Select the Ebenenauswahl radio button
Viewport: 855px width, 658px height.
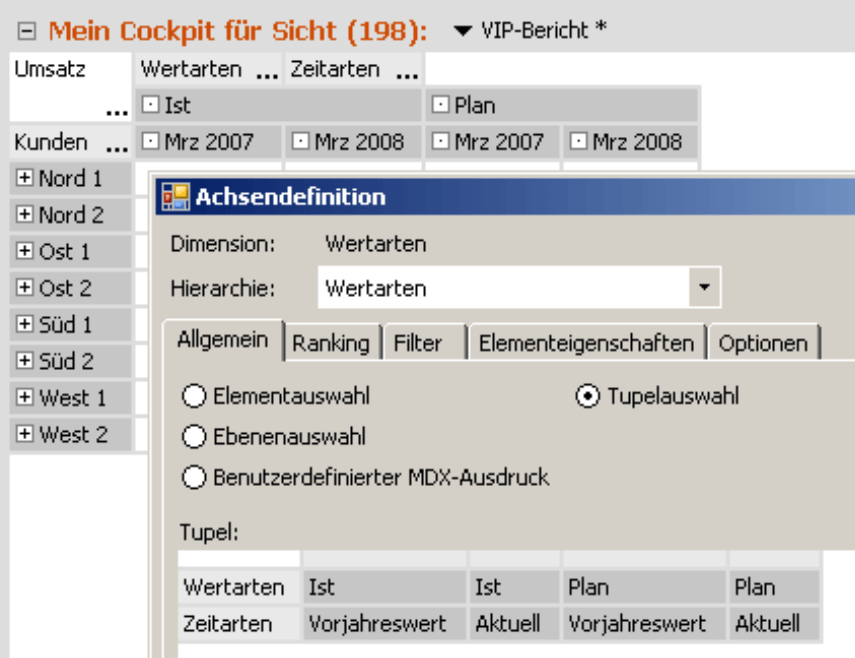(x=194, y=437)
